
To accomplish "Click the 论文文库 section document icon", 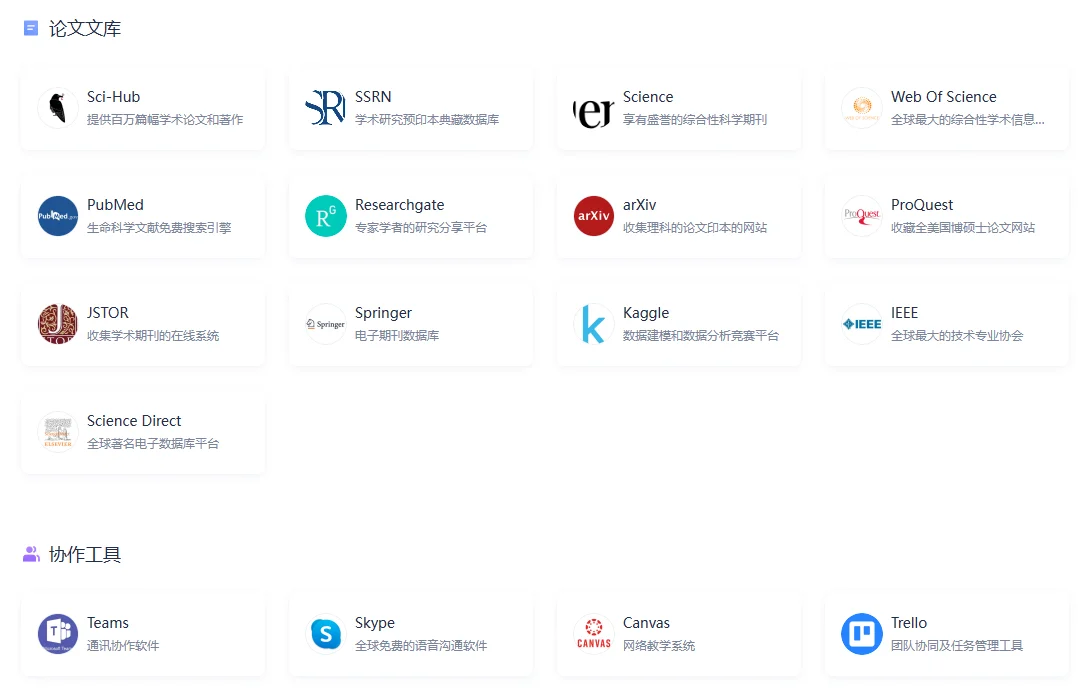I will tap(31, 28).
